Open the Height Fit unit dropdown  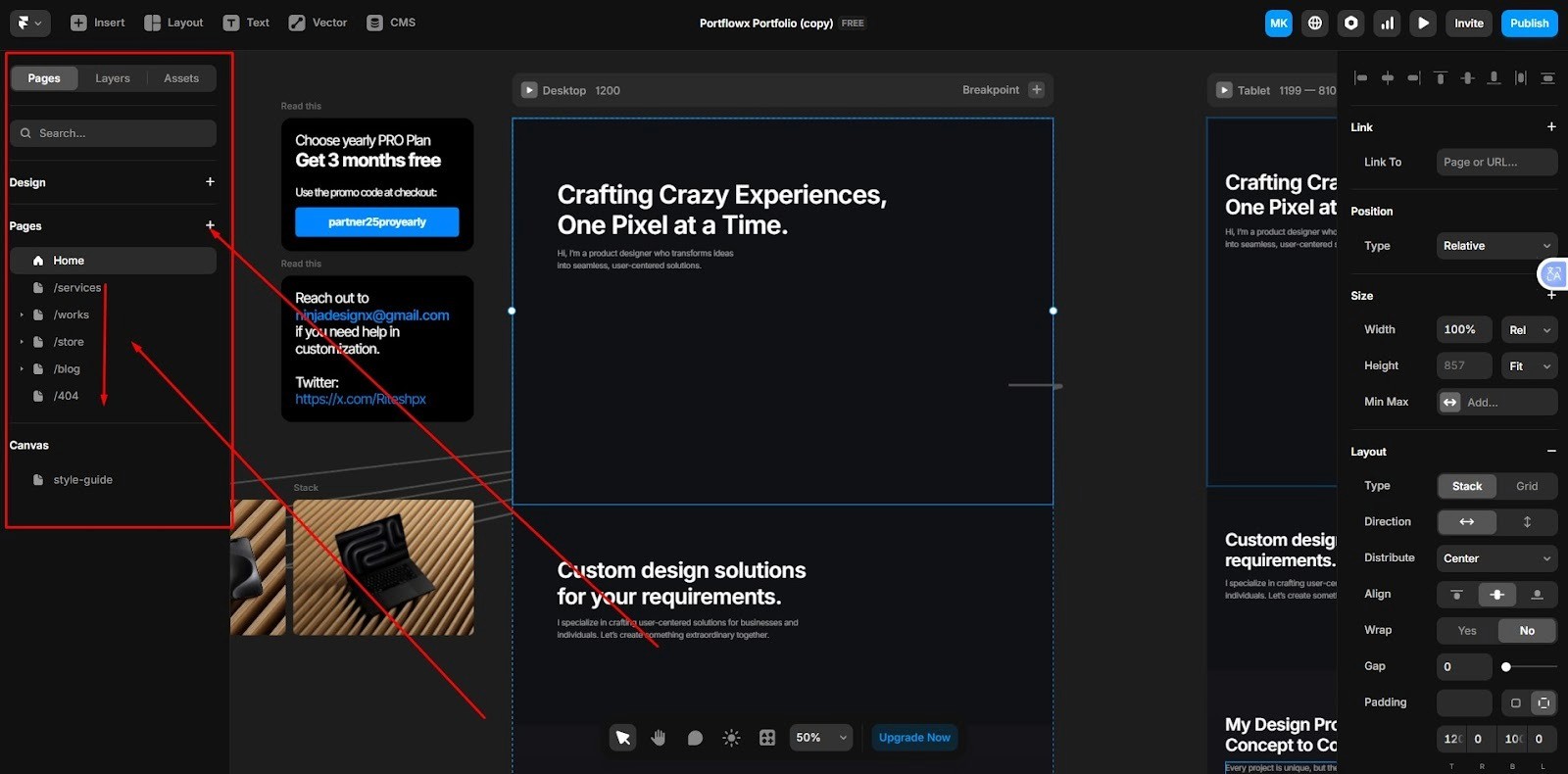(x=1529, y=366)
